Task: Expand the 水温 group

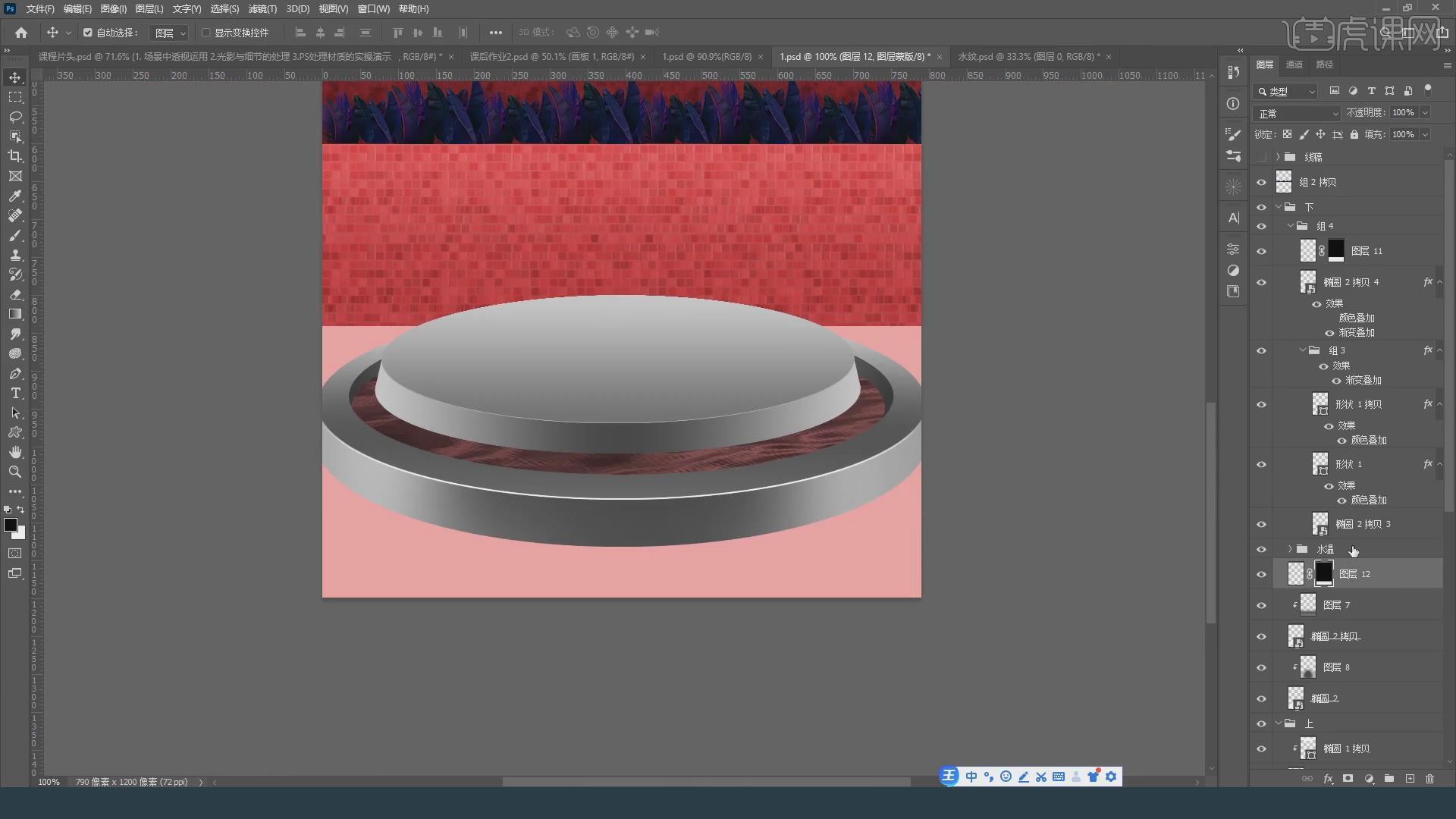Action: pyautogui.click(x=1291, y=549)
